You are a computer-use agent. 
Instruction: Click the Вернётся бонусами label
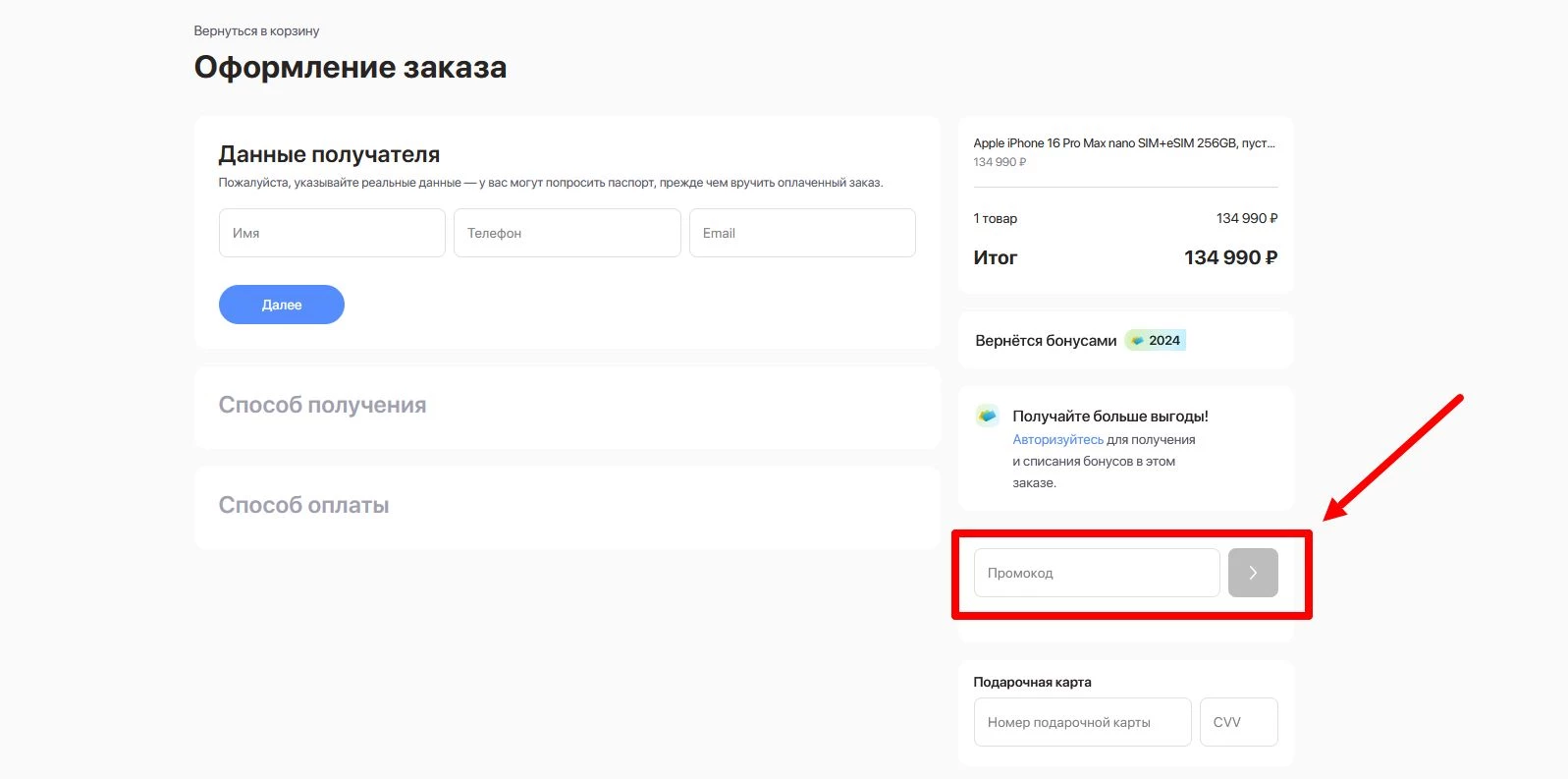click(x=1046, y=341)
